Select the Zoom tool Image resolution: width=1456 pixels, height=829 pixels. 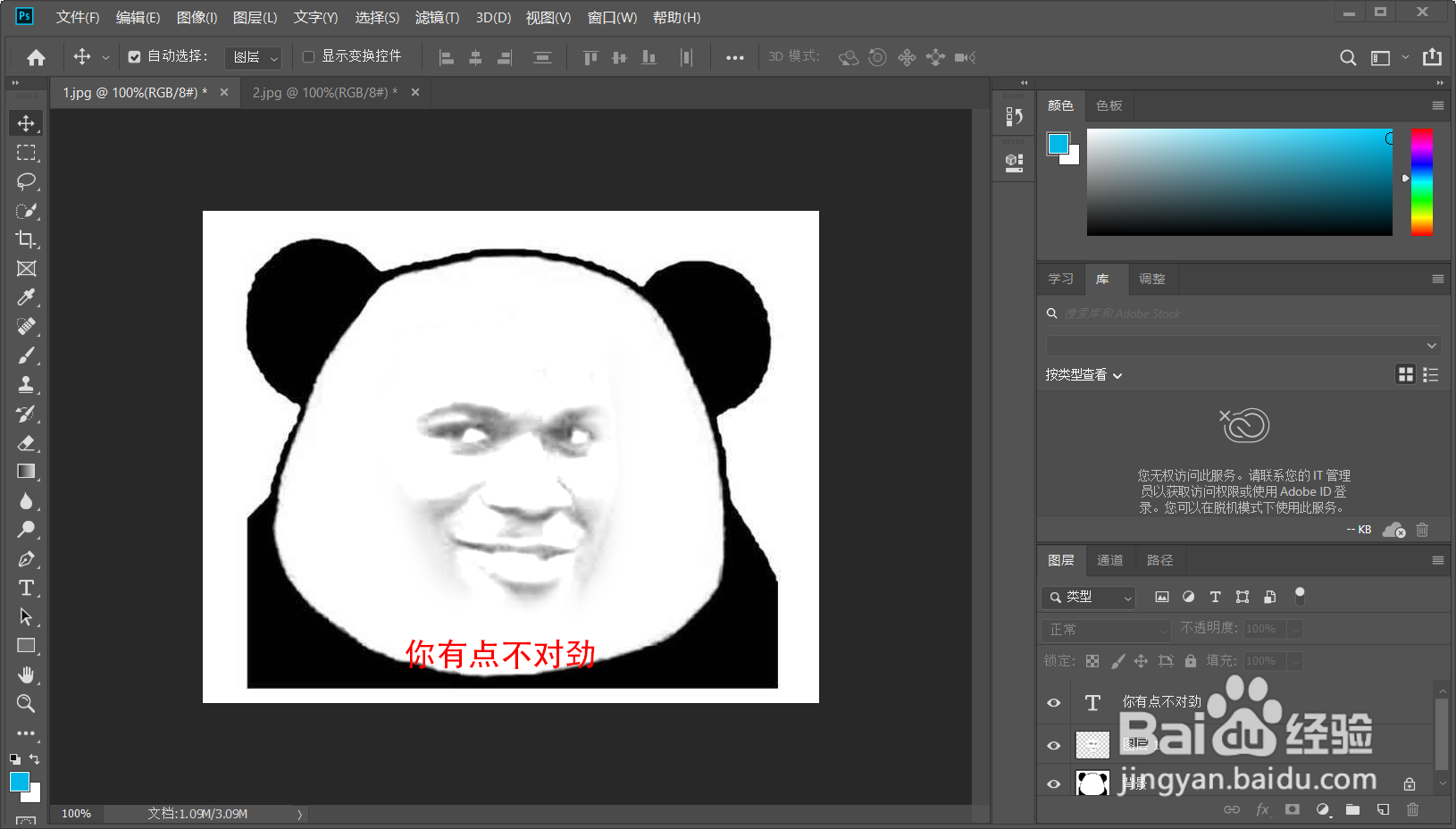pos(26,704)
